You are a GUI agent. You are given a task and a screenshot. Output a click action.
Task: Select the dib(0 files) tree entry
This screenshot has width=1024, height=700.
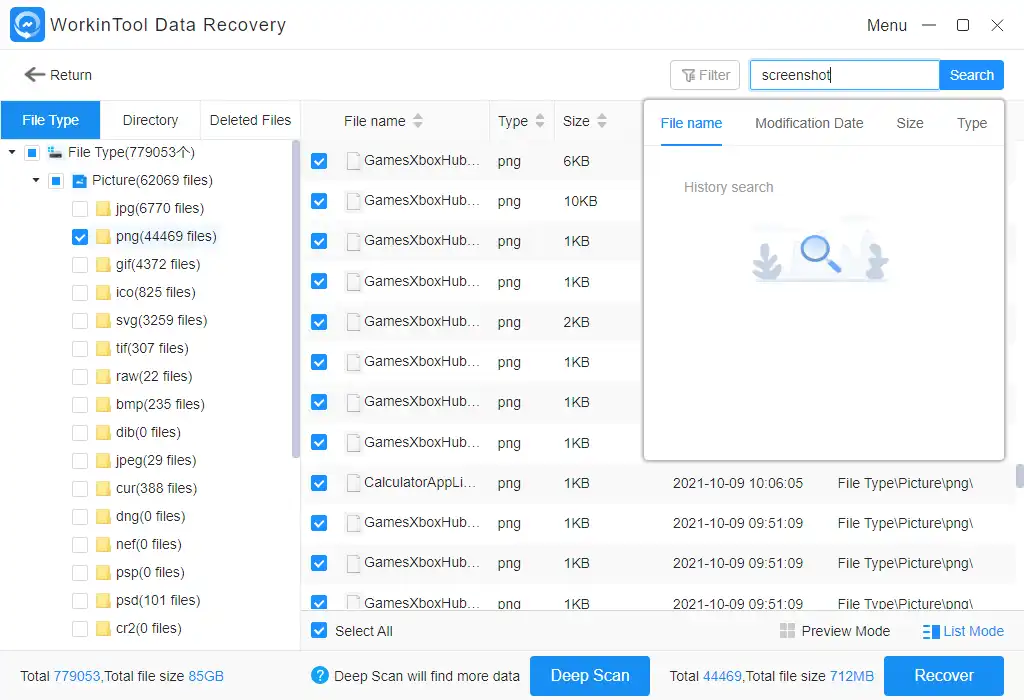148,432
